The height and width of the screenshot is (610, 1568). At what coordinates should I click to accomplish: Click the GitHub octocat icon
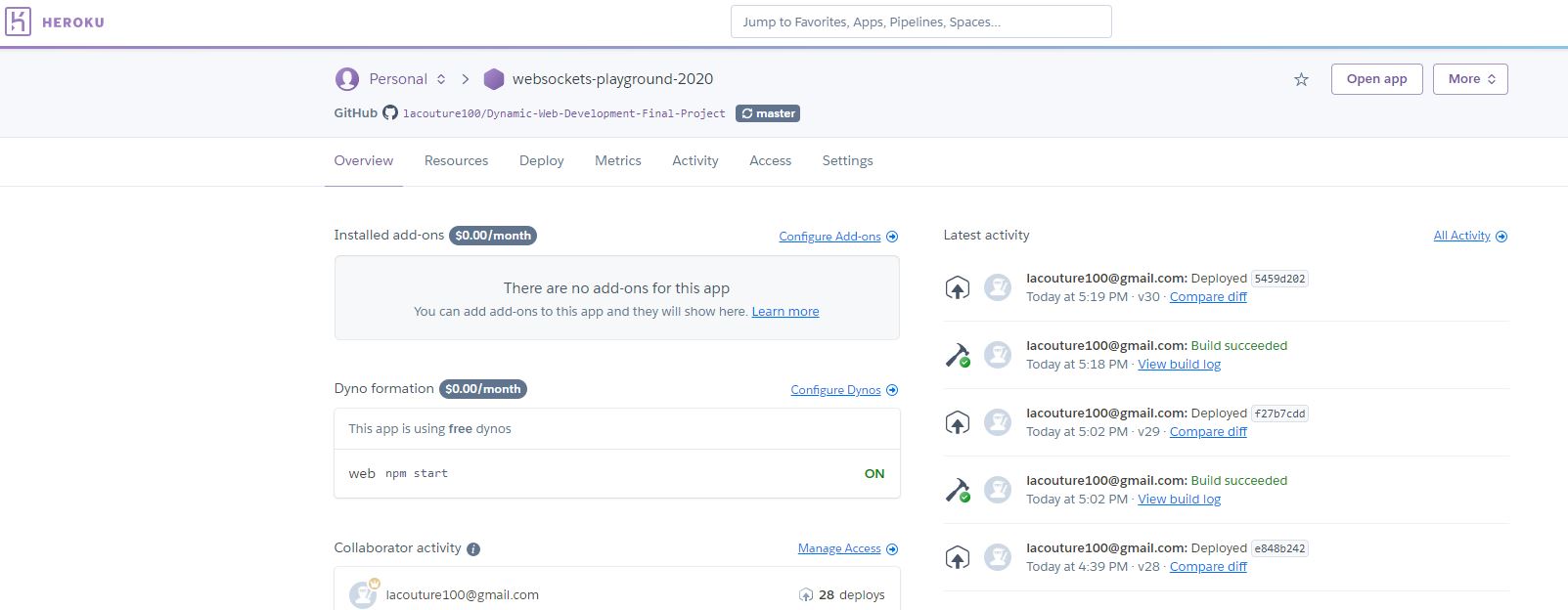coord(390,112)
